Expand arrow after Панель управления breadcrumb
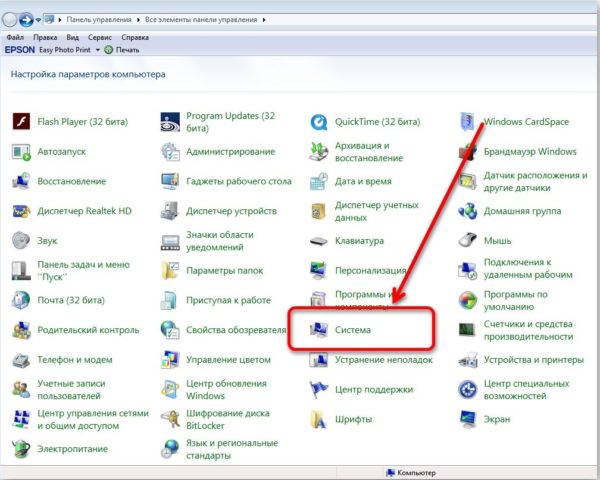600x480 pixels. (138, 20)
